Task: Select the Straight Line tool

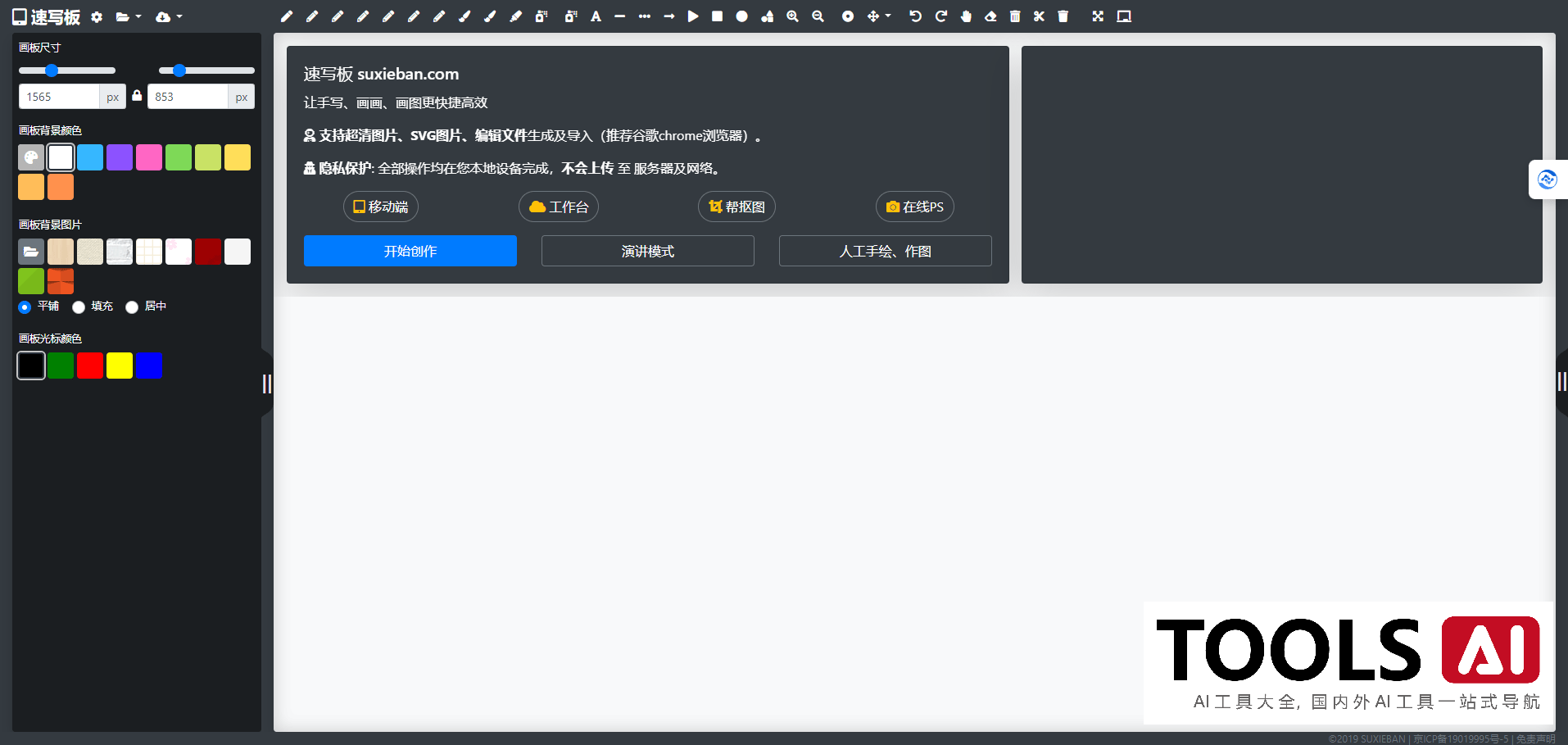Action: tap(620, 16)
